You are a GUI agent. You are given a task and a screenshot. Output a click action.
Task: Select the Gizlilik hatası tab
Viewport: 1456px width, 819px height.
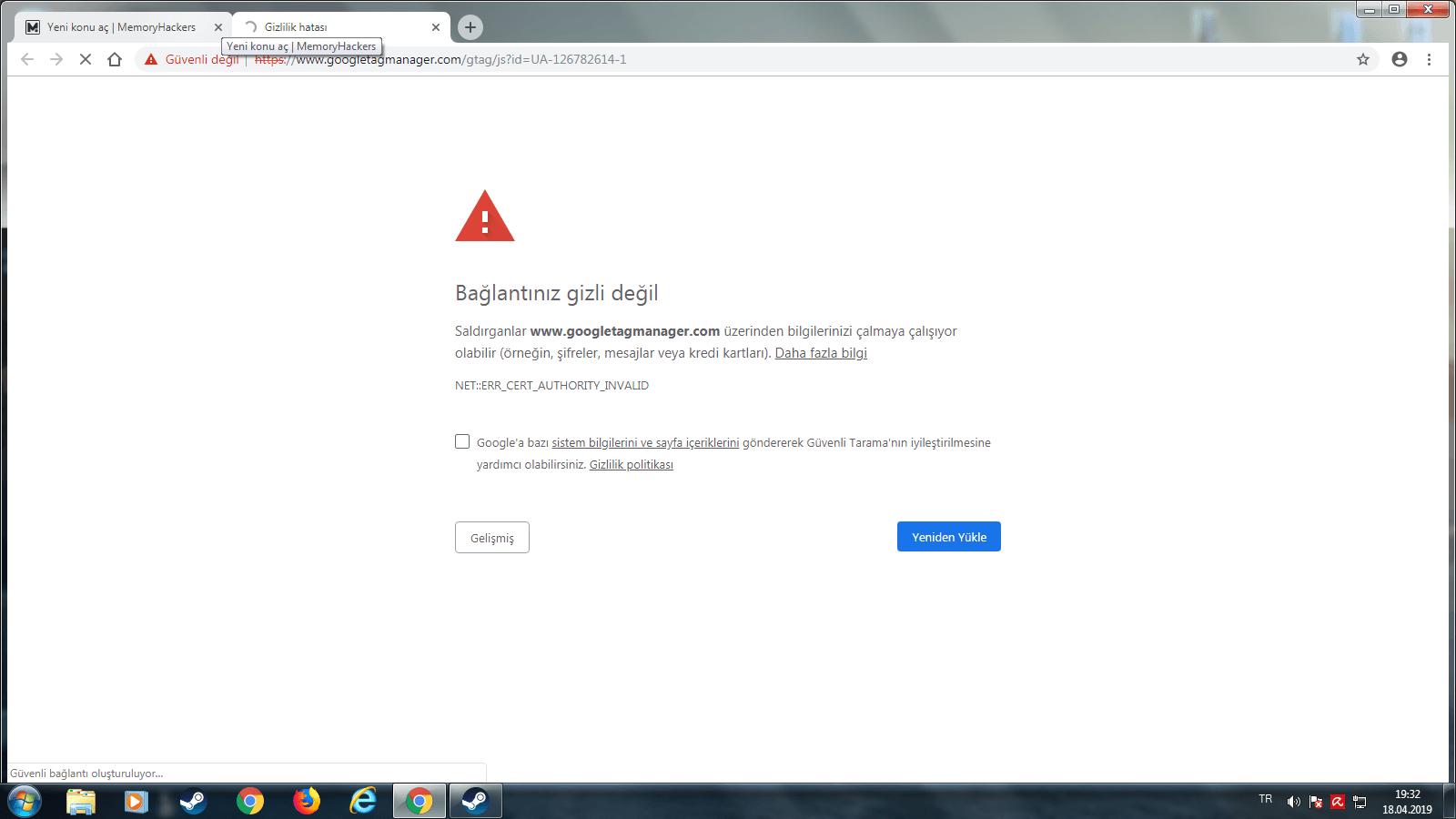[341, 27]
